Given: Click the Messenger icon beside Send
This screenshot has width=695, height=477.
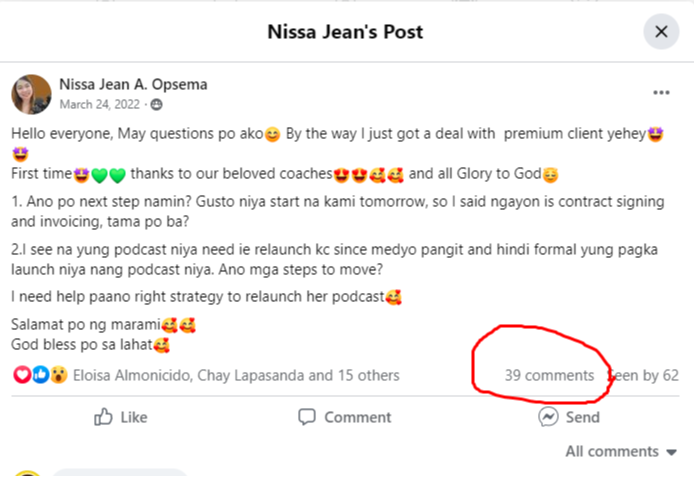Looking at the screenshot, I should coord(548,417).
